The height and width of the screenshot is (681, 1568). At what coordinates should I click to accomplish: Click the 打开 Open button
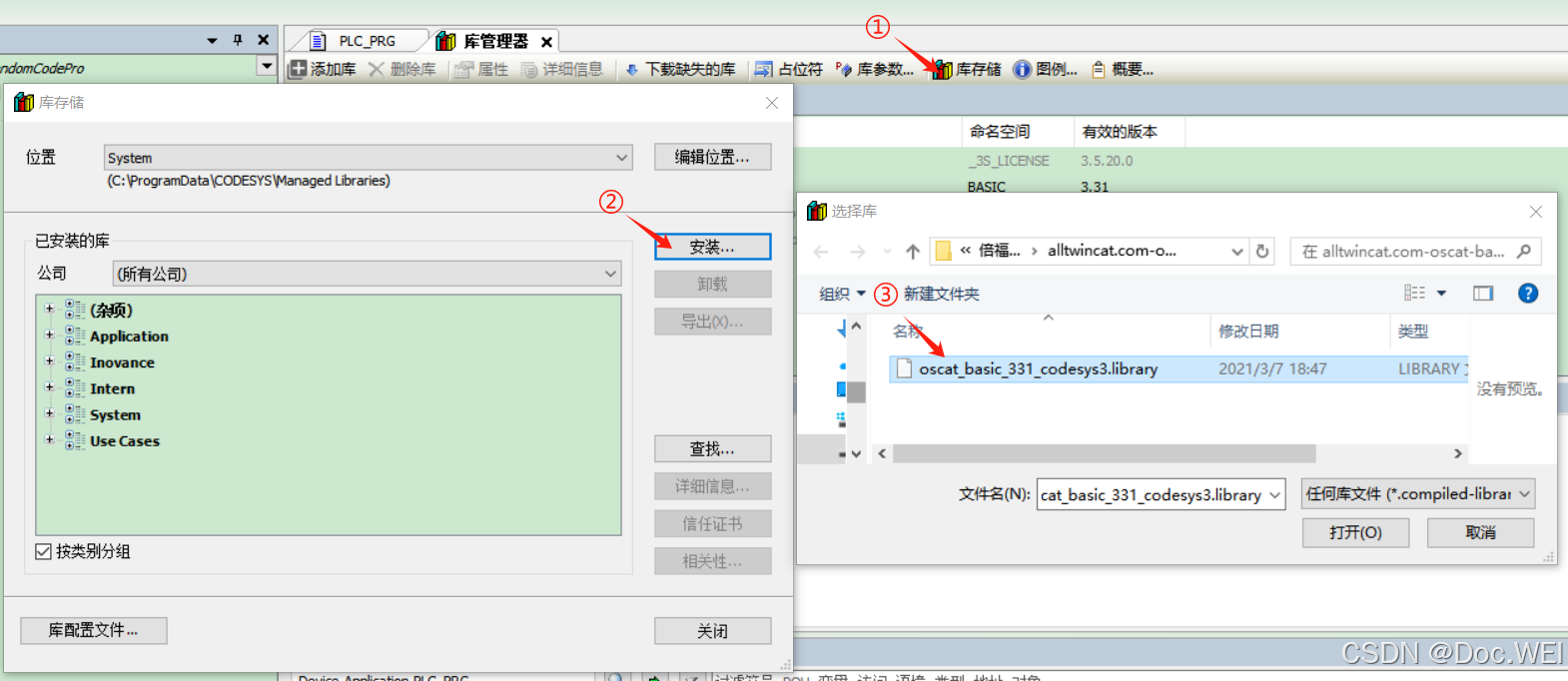tap(1355, 532)
